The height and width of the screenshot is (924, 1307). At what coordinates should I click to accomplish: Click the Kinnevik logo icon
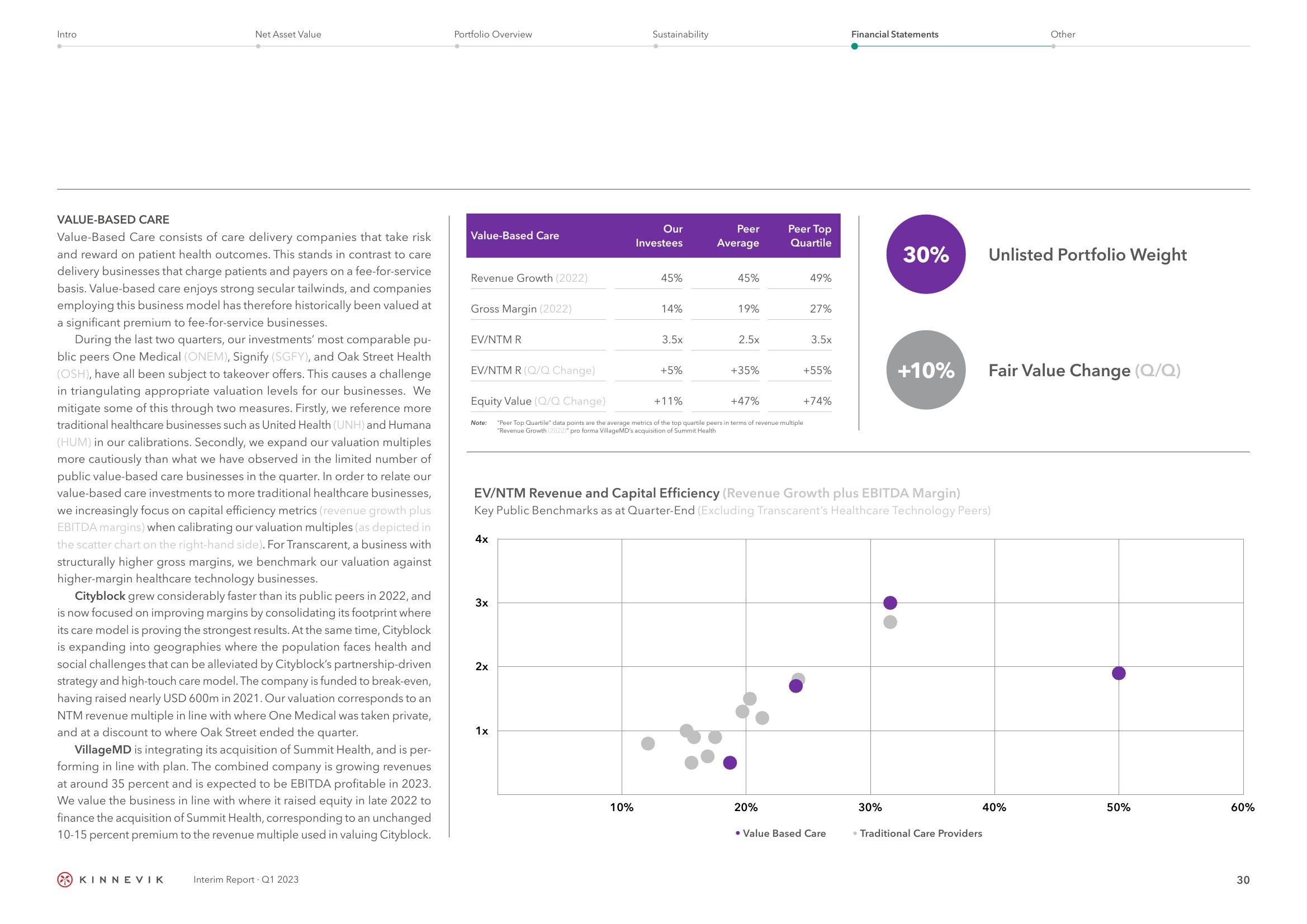point(65,880)
